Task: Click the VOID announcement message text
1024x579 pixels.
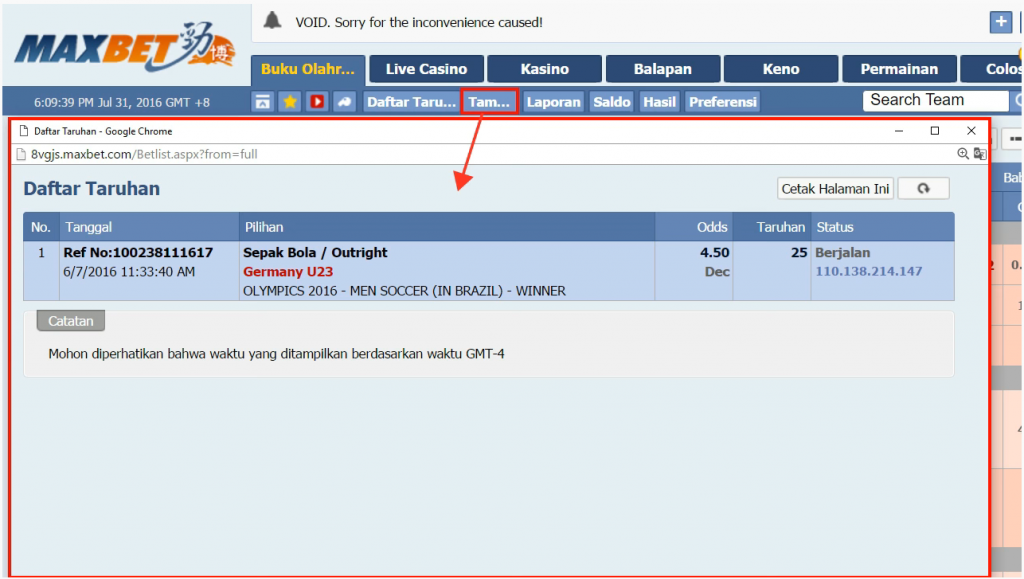Action: [x=419, y=22]
